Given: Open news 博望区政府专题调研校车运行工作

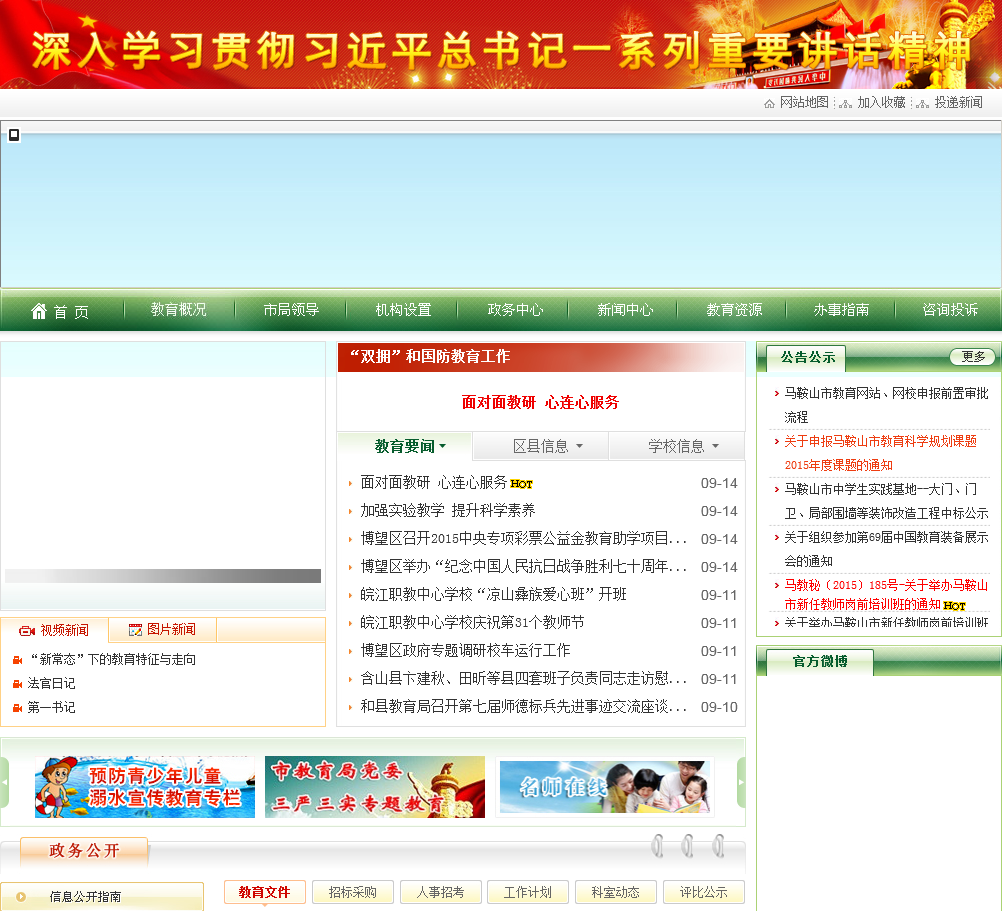Looking at the screenshot, I should point(465,650).
